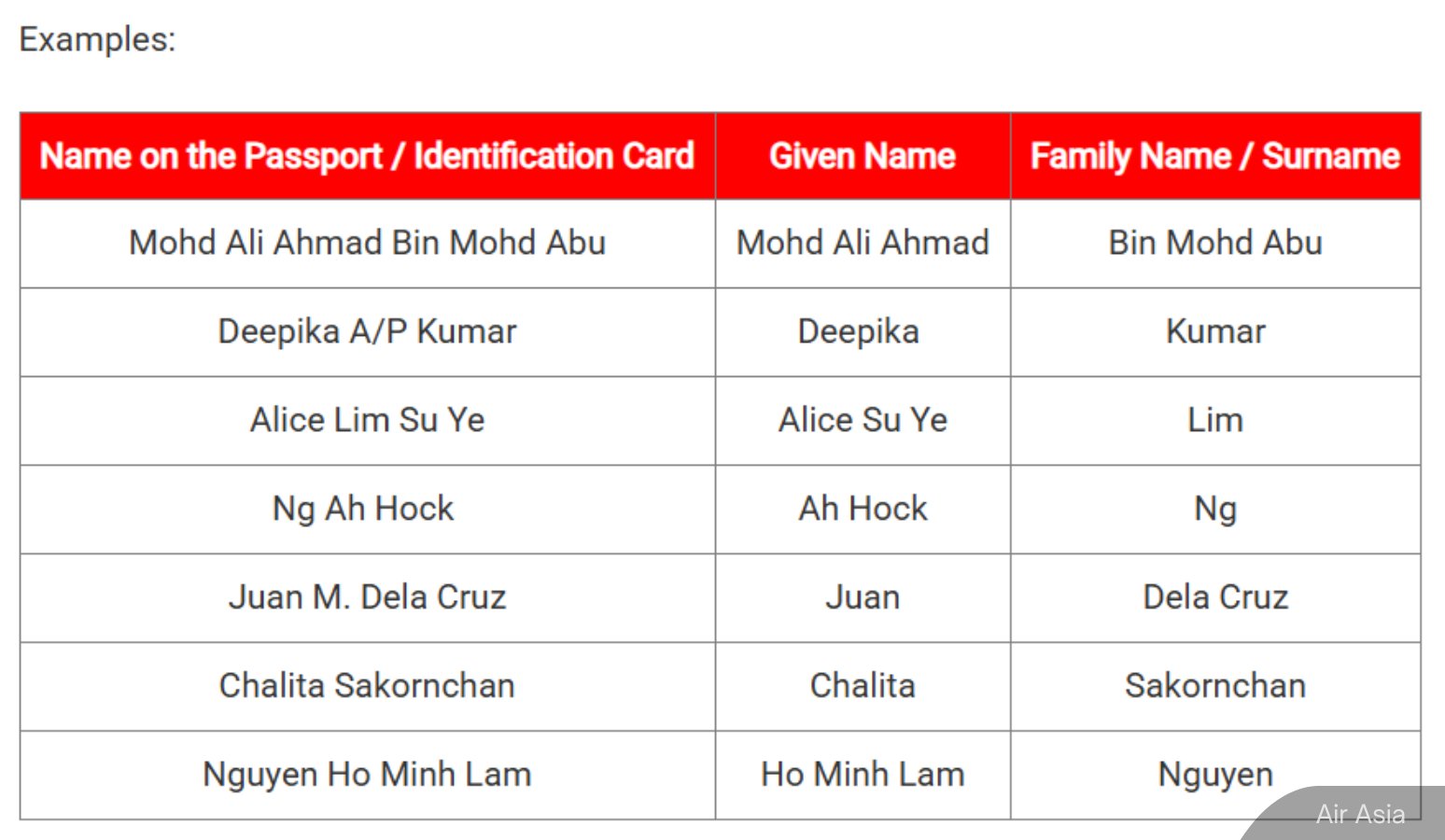The width and height of the screenshot is (1445, 840).
Task: Click the given name 'Alice Su Ye'
Action: pyautogui.click(x=863, y=421)
